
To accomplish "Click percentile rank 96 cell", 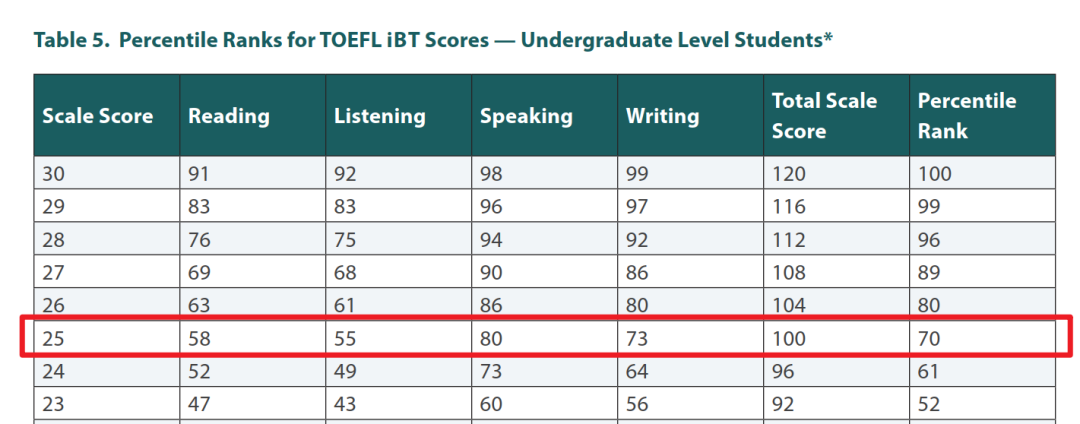I will [983, 239].
